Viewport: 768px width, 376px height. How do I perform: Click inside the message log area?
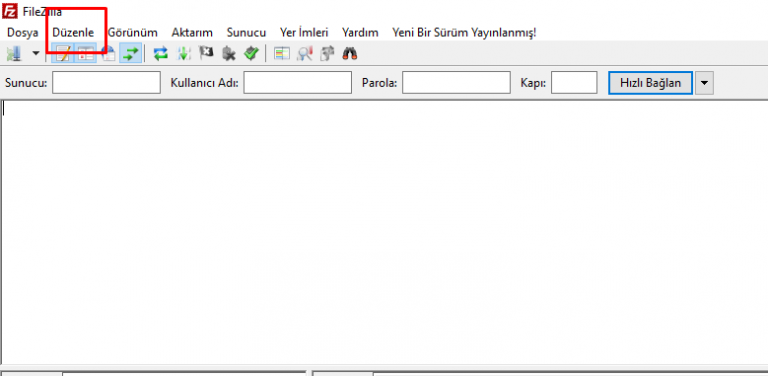(384, 232)
